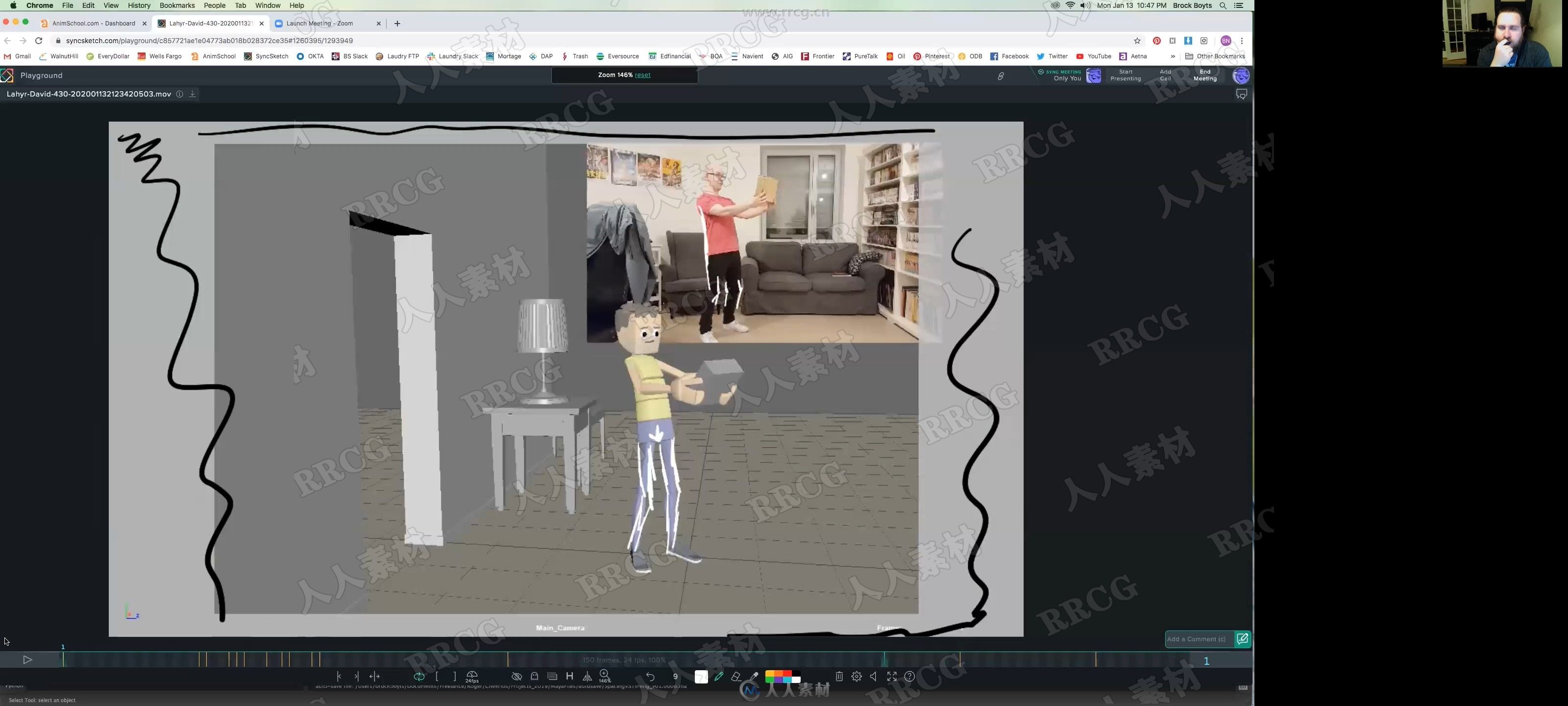Click the expand-range arrows icon

click(375, 676)
